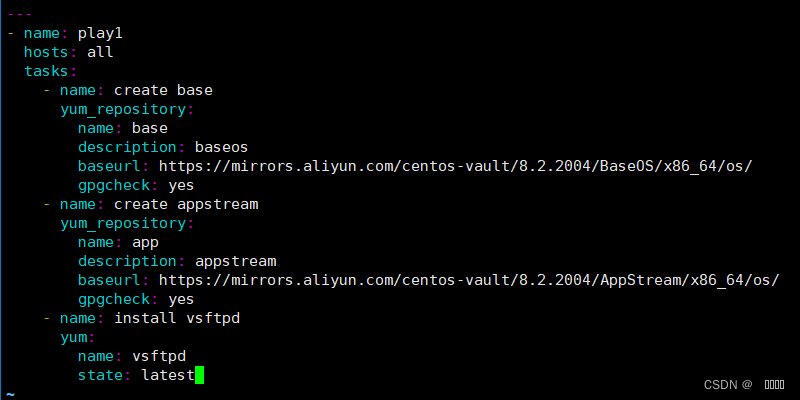800x400 pixels.
Task: Click the 'yes' value of first gpgcheck
Action: pyautogui.click(x=181, y=185)
